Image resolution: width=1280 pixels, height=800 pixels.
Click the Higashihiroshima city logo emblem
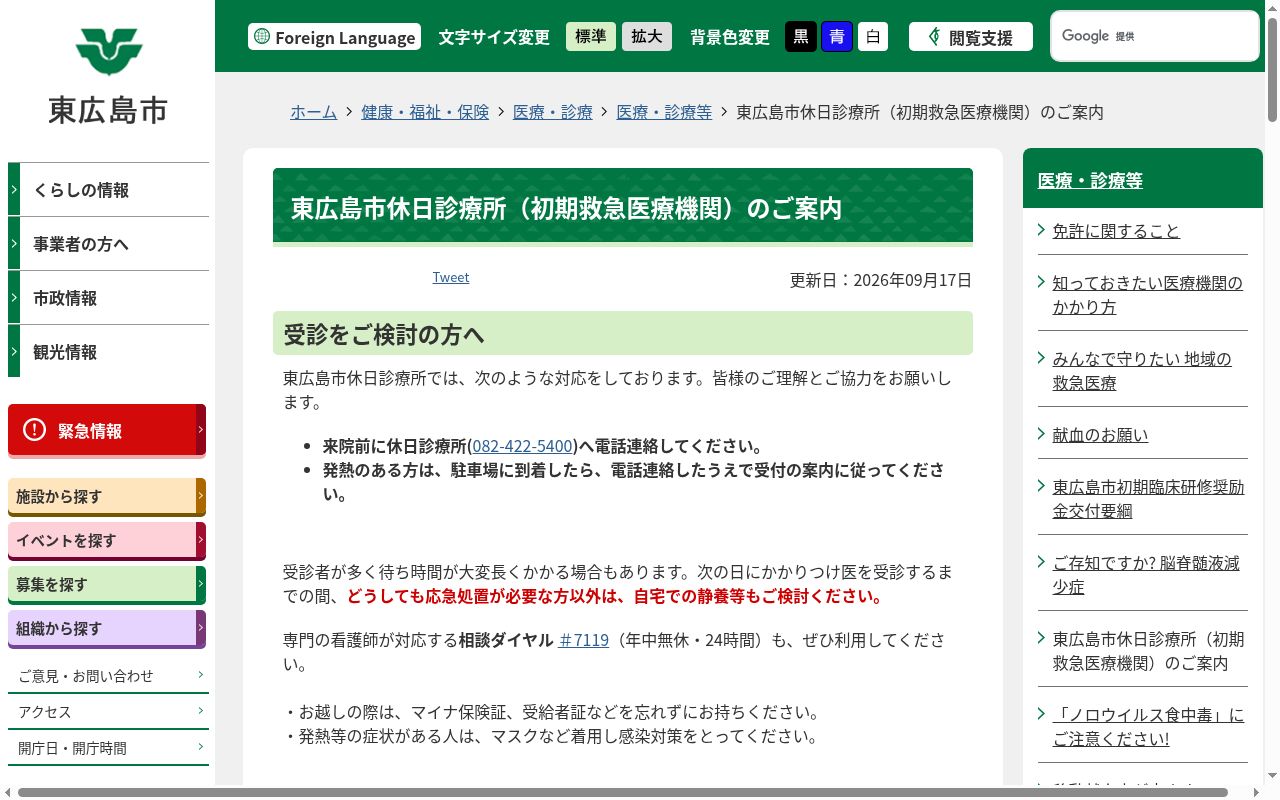pyautogui.click(x=108, y=52)
